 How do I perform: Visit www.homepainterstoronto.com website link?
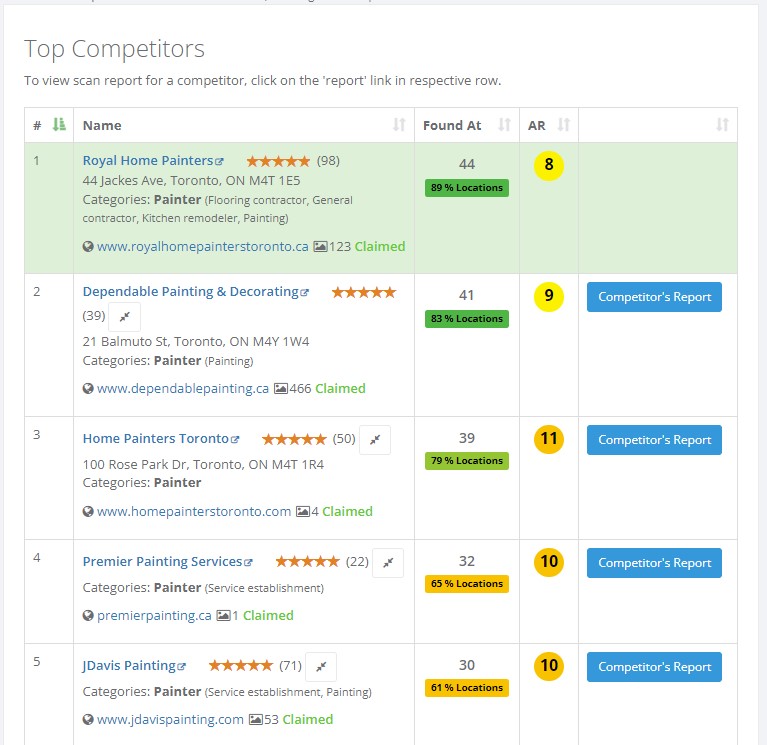(x=194, y=511)
